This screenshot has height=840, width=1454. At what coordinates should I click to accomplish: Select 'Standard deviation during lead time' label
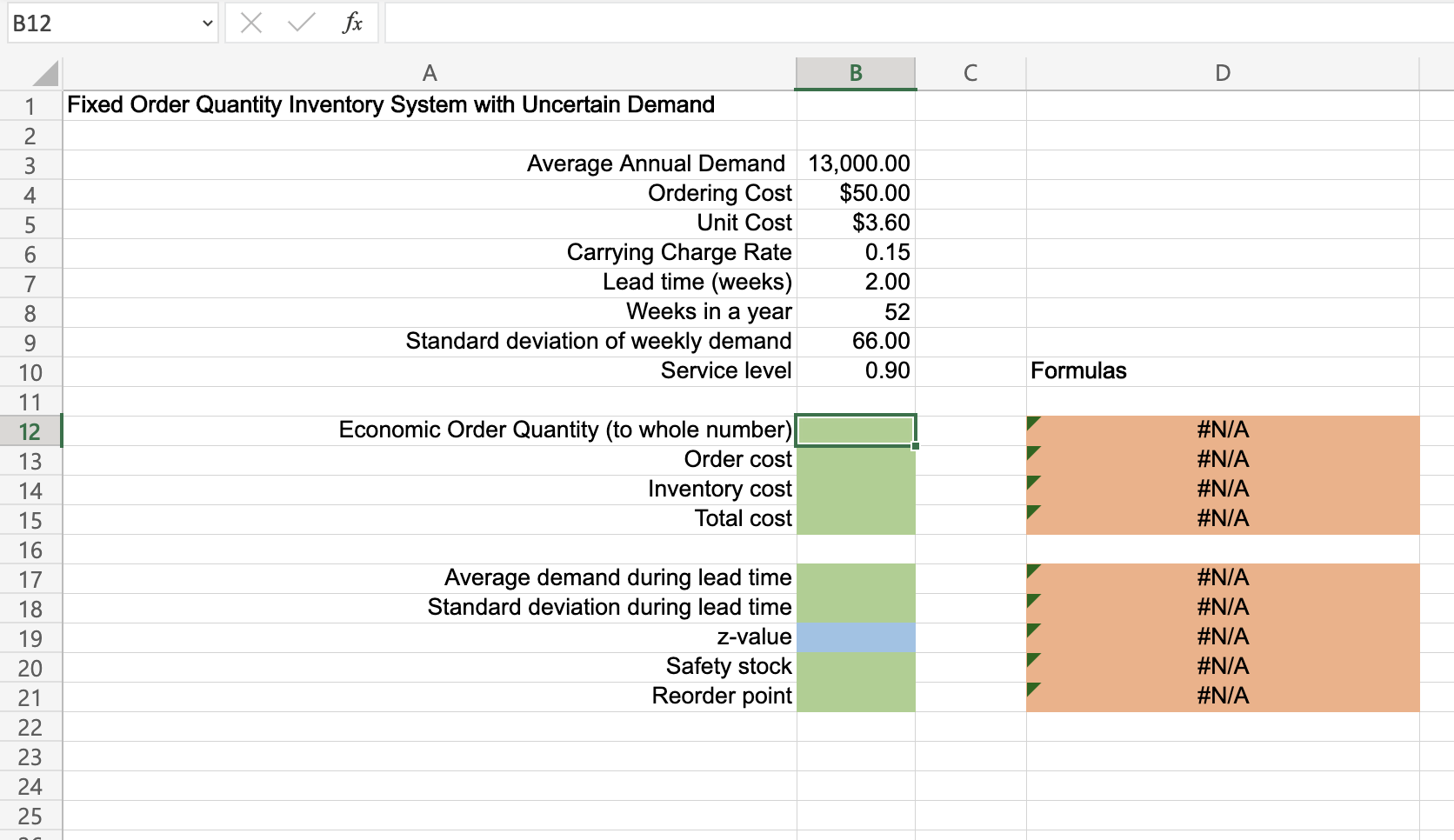tap(430, 608)
